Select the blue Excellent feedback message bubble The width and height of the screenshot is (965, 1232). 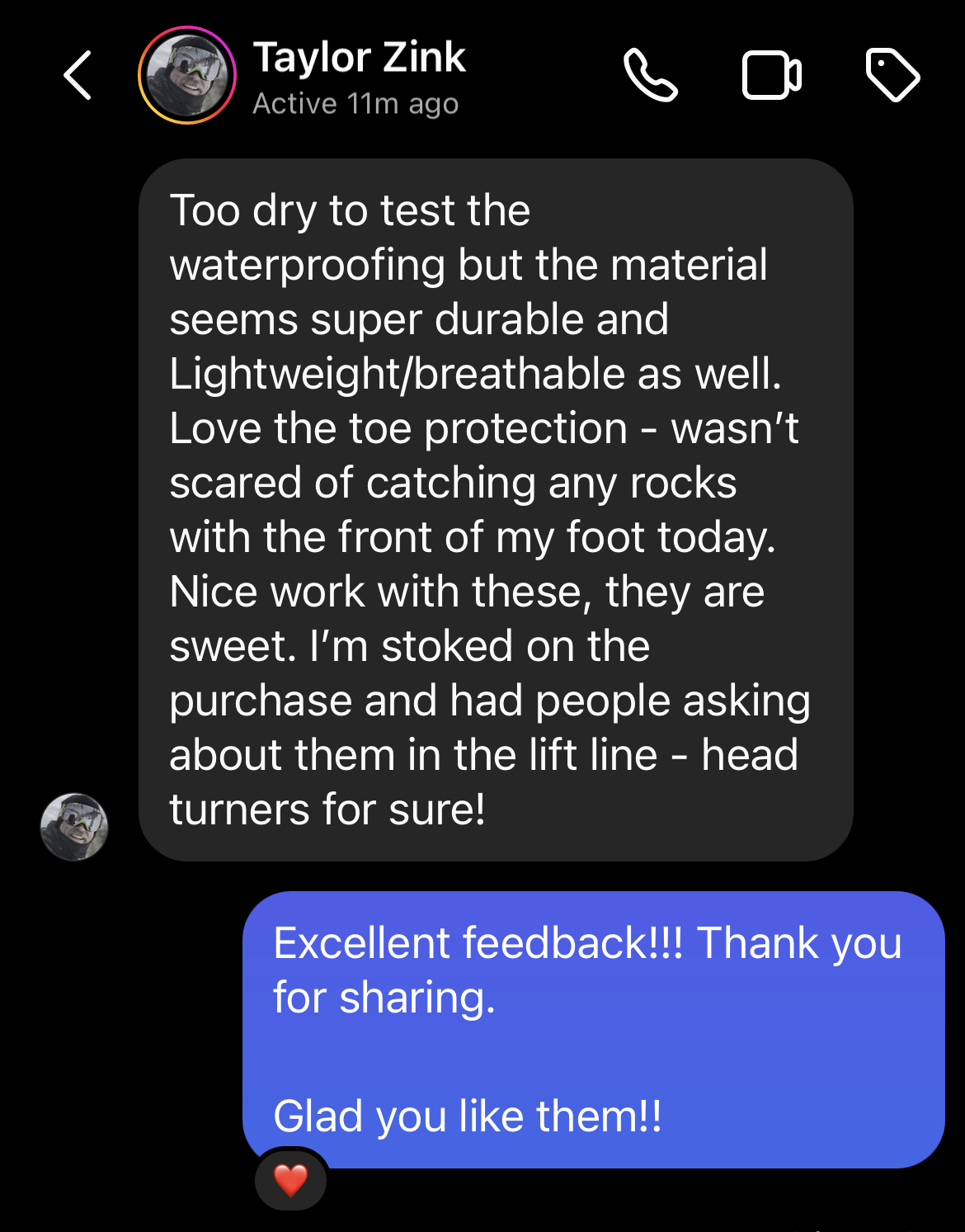(594, 1029)
